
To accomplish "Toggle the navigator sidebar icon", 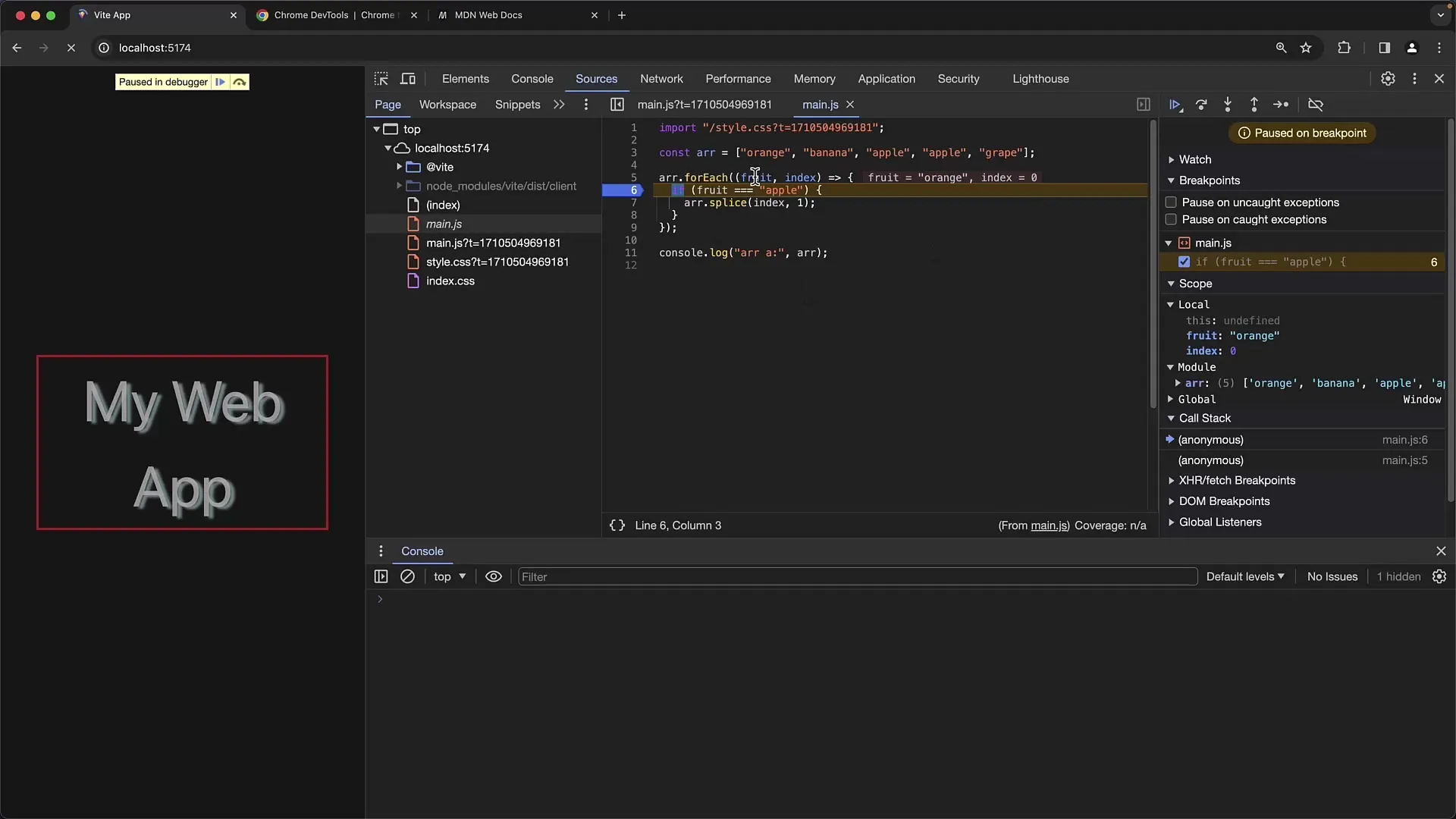I will click(x=617, y=105).
